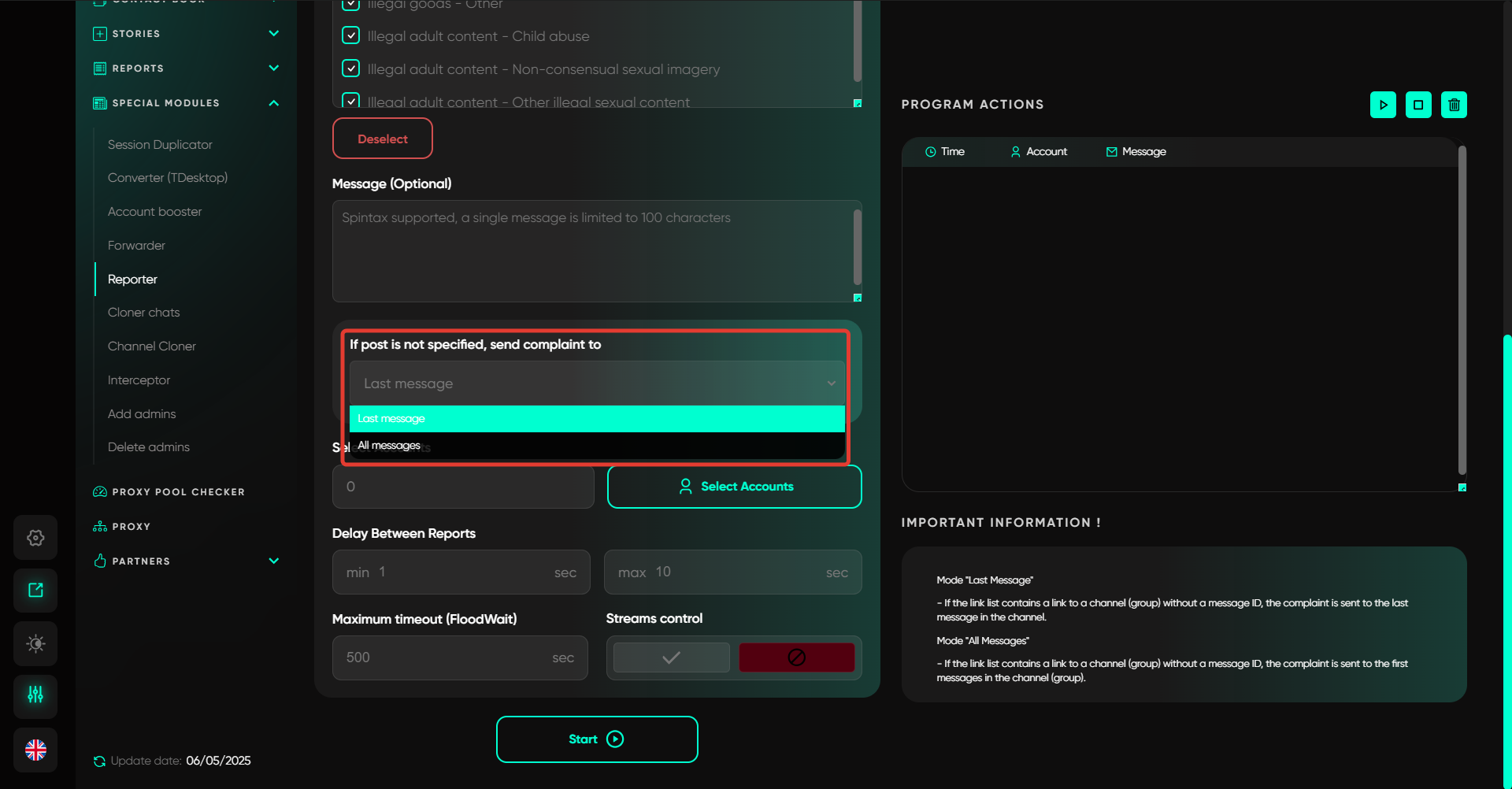Open the Account booster module
Viewport: 1512px width, 789px height.
(x=155, y=212)
